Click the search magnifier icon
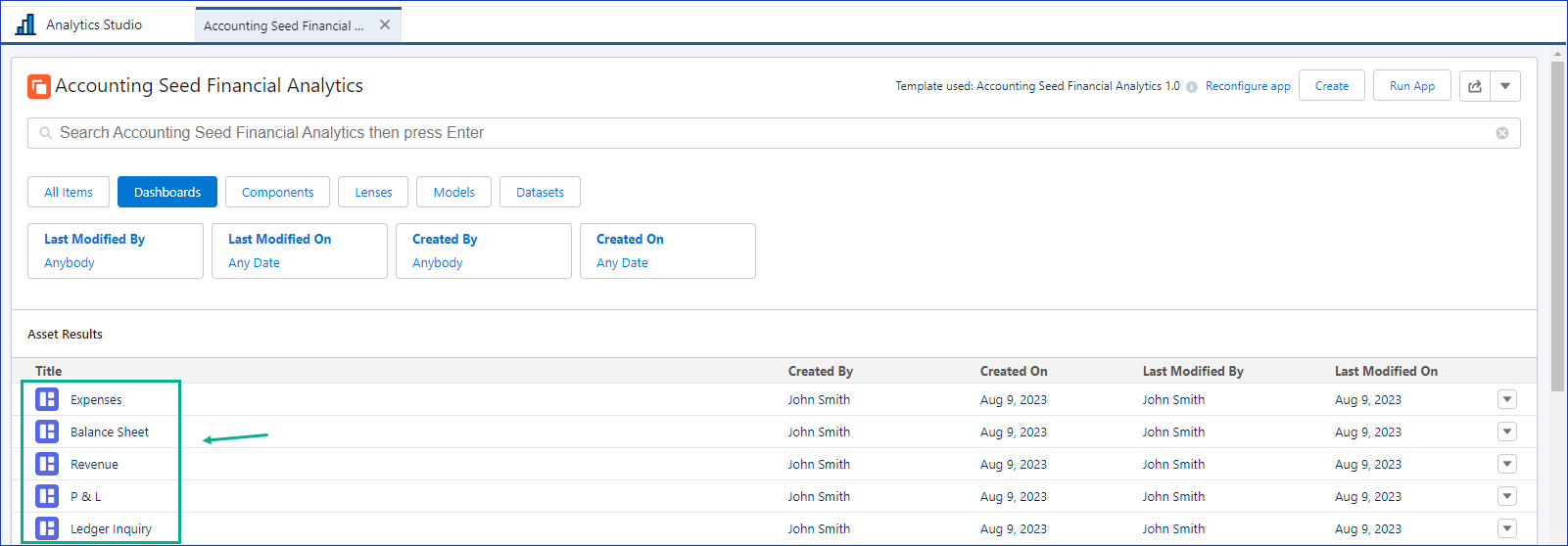 click(x=45, y=133)
